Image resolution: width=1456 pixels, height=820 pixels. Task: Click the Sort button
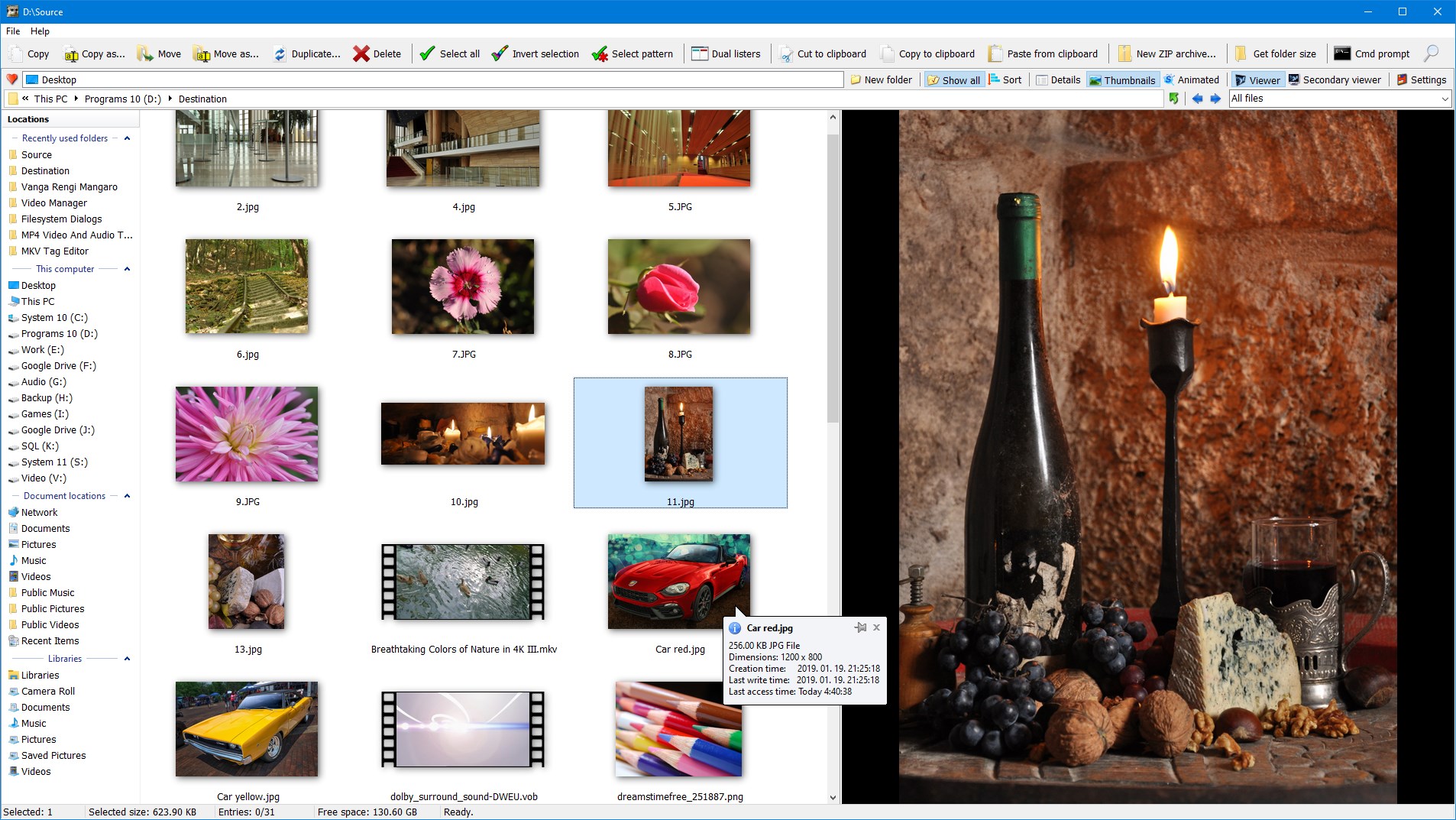1005,79
